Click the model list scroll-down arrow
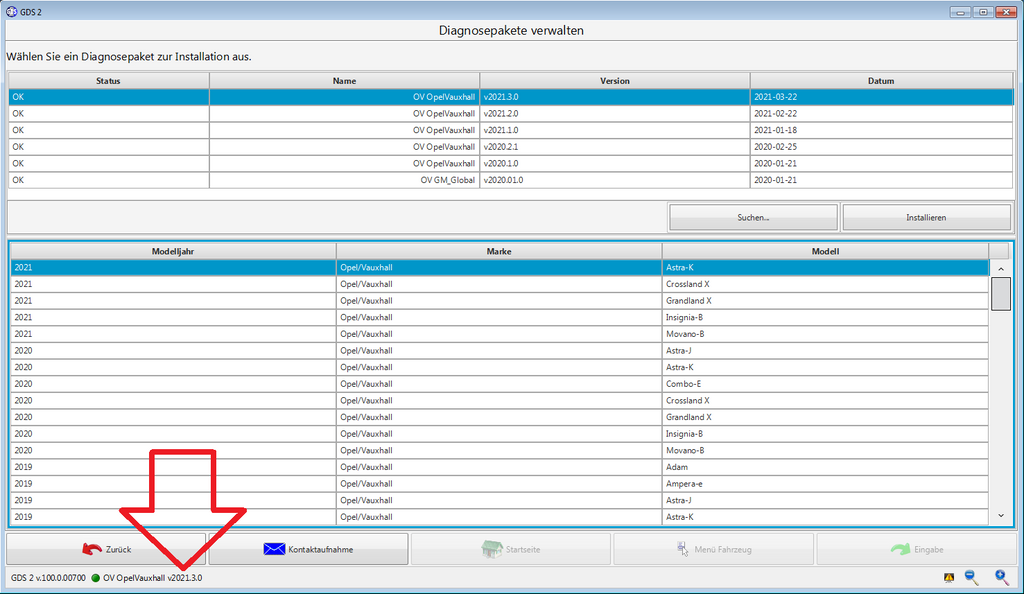The image size is (1024, 594). pyautogui.click(x=1001, y=516)
